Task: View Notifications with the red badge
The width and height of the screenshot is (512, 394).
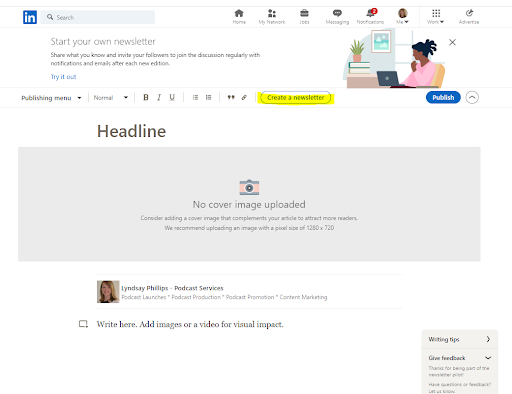Action: tap(370, 17)
